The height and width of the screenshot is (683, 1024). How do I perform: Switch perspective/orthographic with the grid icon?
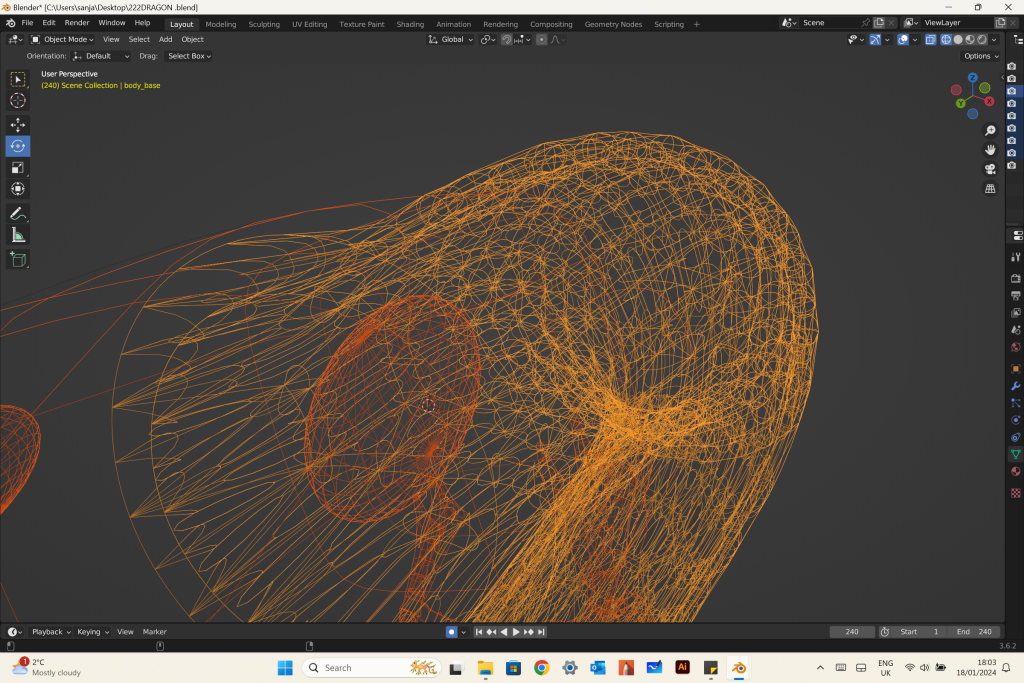990,189
